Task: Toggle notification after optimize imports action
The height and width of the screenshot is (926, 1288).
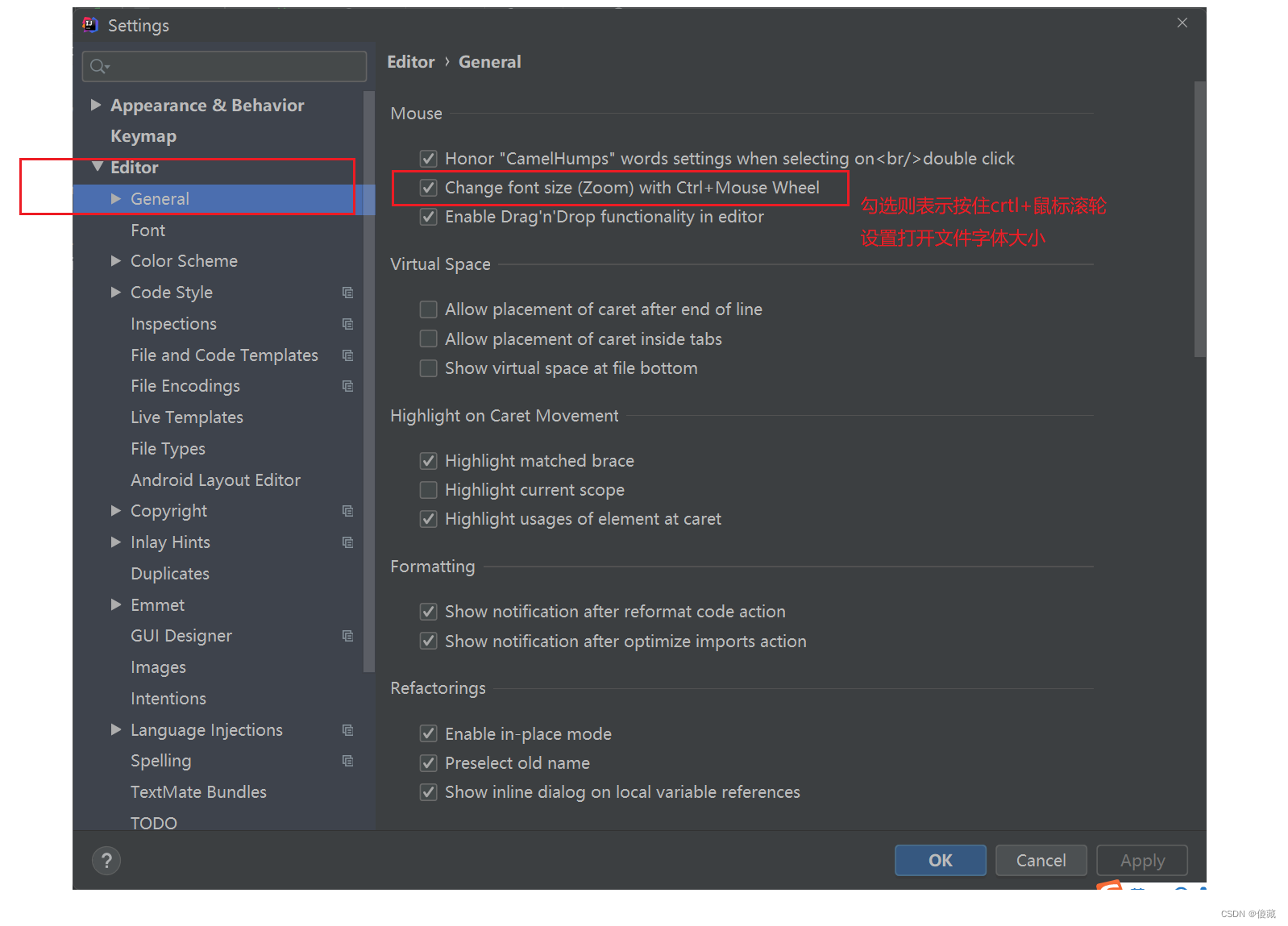Action: coord(429,642)
